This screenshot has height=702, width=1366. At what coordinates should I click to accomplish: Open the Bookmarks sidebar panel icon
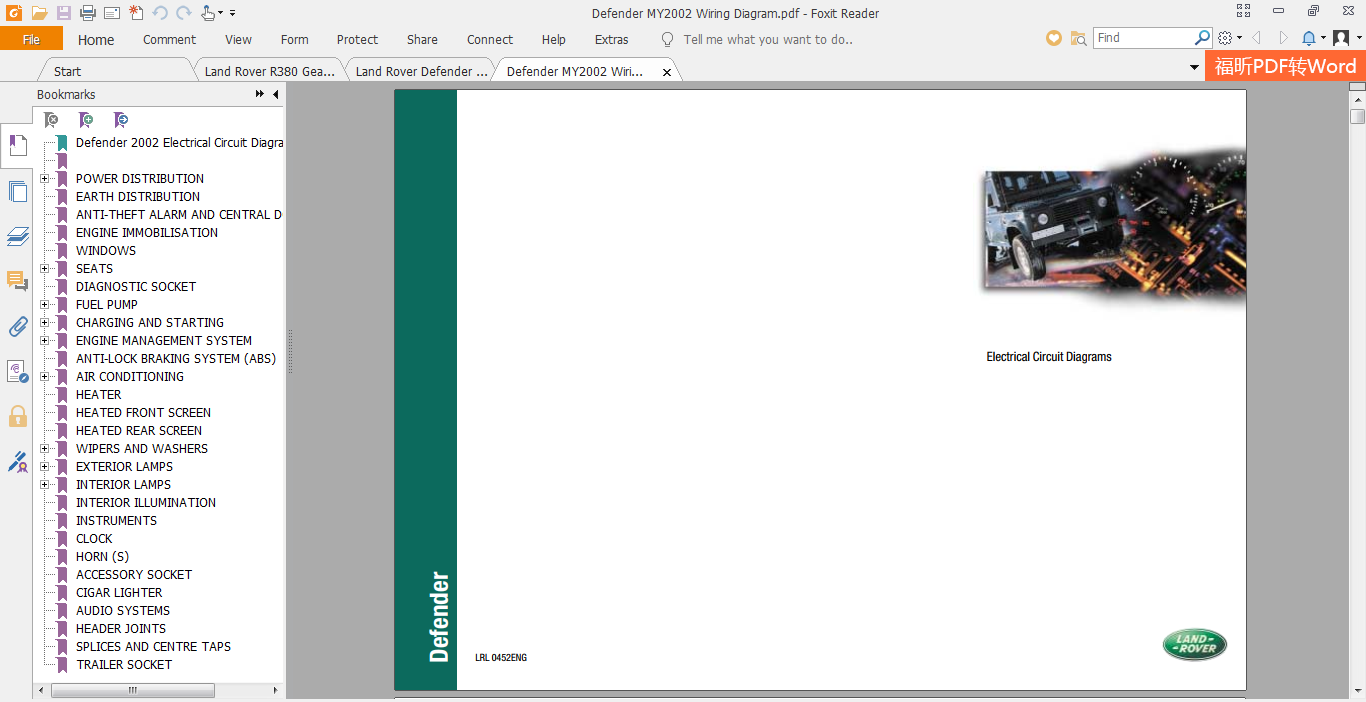(x=17, y=146)
